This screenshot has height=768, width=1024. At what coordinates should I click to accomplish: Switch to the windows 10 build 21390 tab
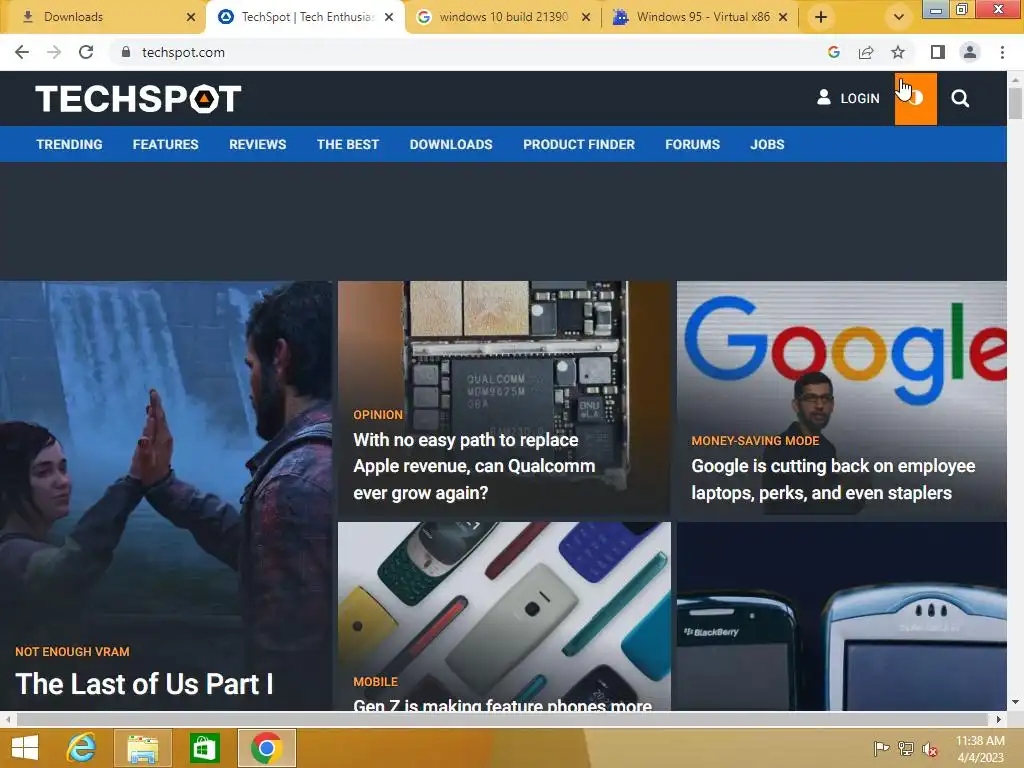pyautogui.click(x=504, y=17)
